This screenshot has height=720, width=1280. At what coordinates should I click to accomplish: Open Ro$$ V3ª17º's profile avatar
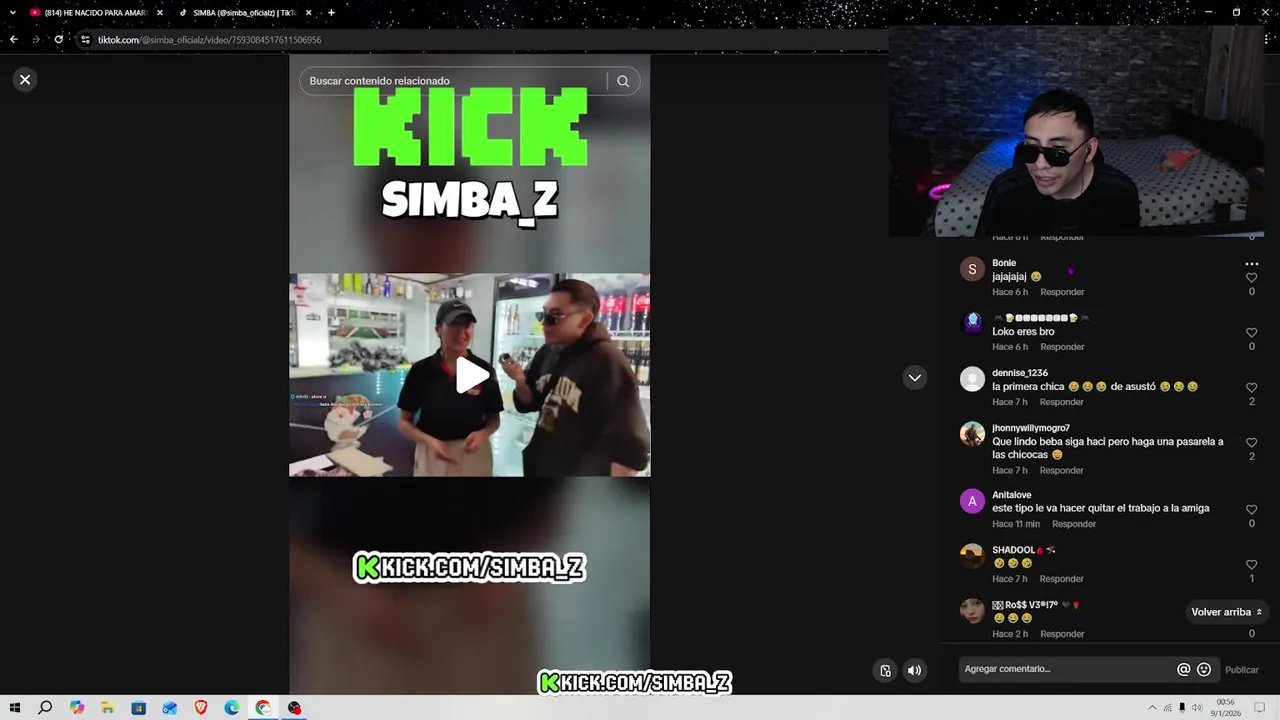click(972, 611)
